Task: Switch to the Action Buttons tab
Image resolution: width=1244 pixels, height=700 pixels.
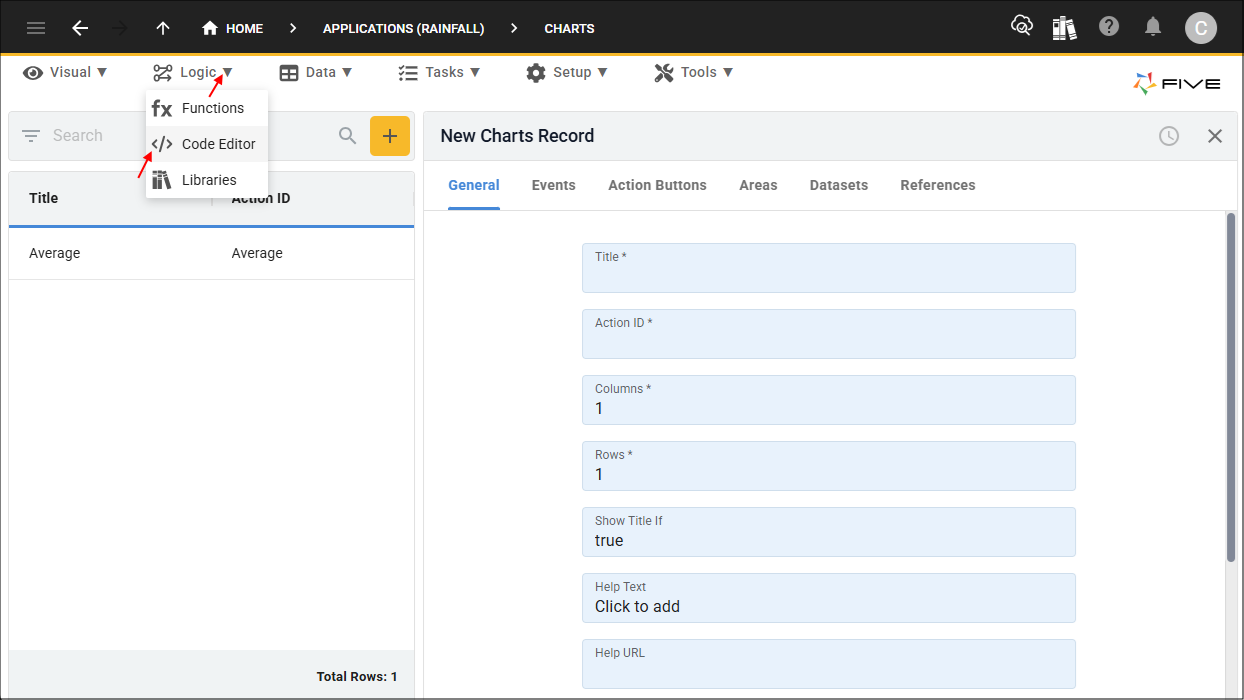Action: [x=657, y=185]
